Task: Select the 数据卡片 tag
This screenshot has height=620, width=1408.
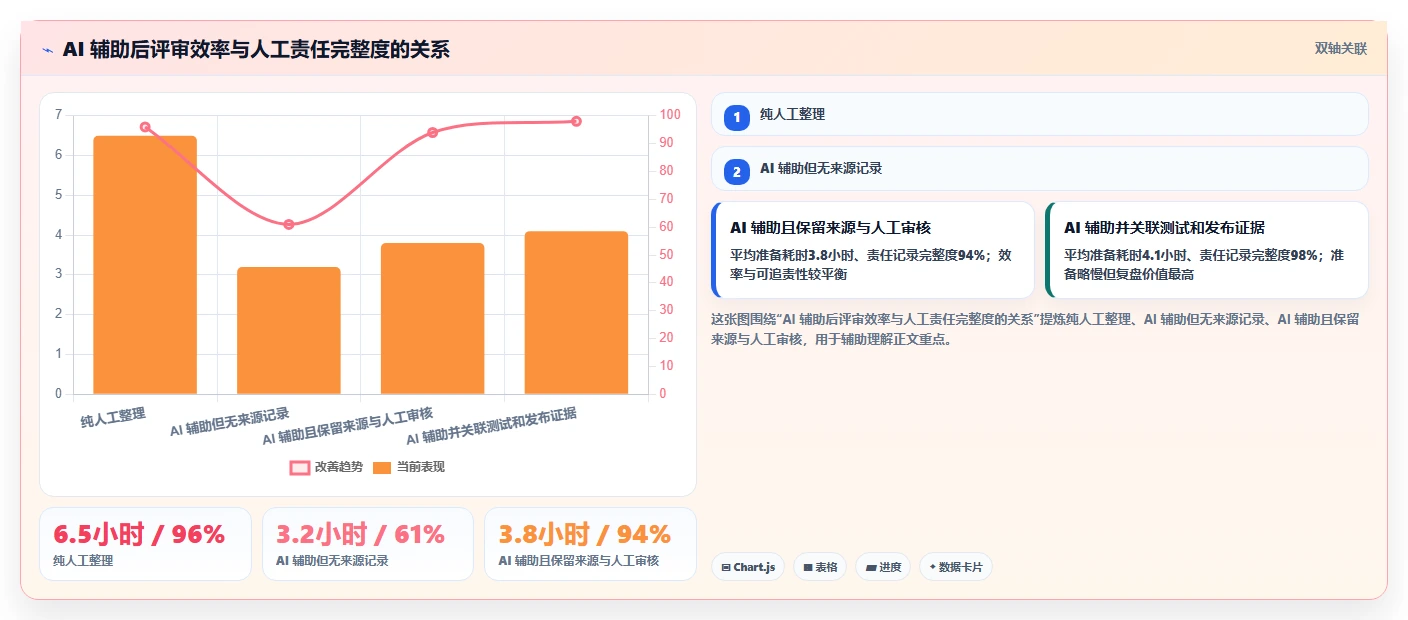Action: click(955, 567)
